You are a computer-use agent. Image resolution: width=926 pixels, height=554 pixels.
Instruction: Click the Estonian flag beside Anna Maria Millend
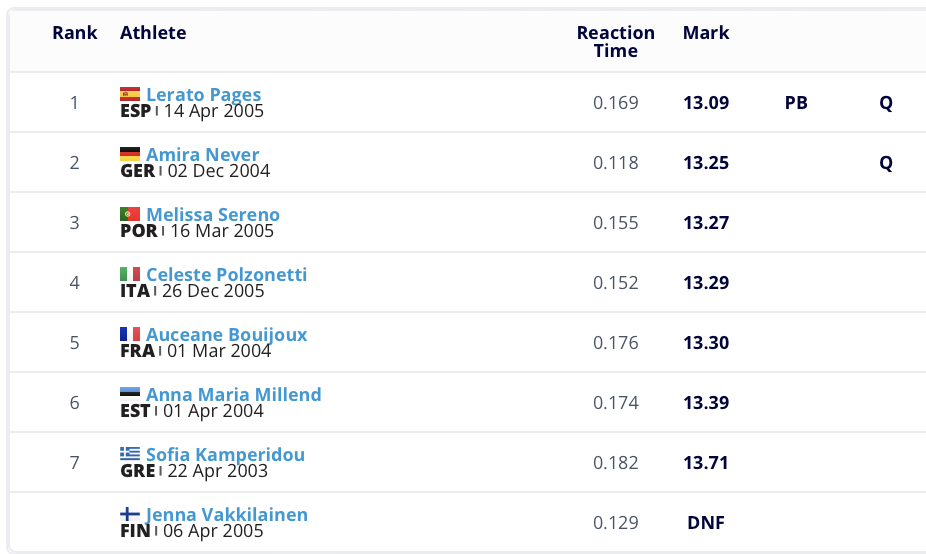point(130,394)
